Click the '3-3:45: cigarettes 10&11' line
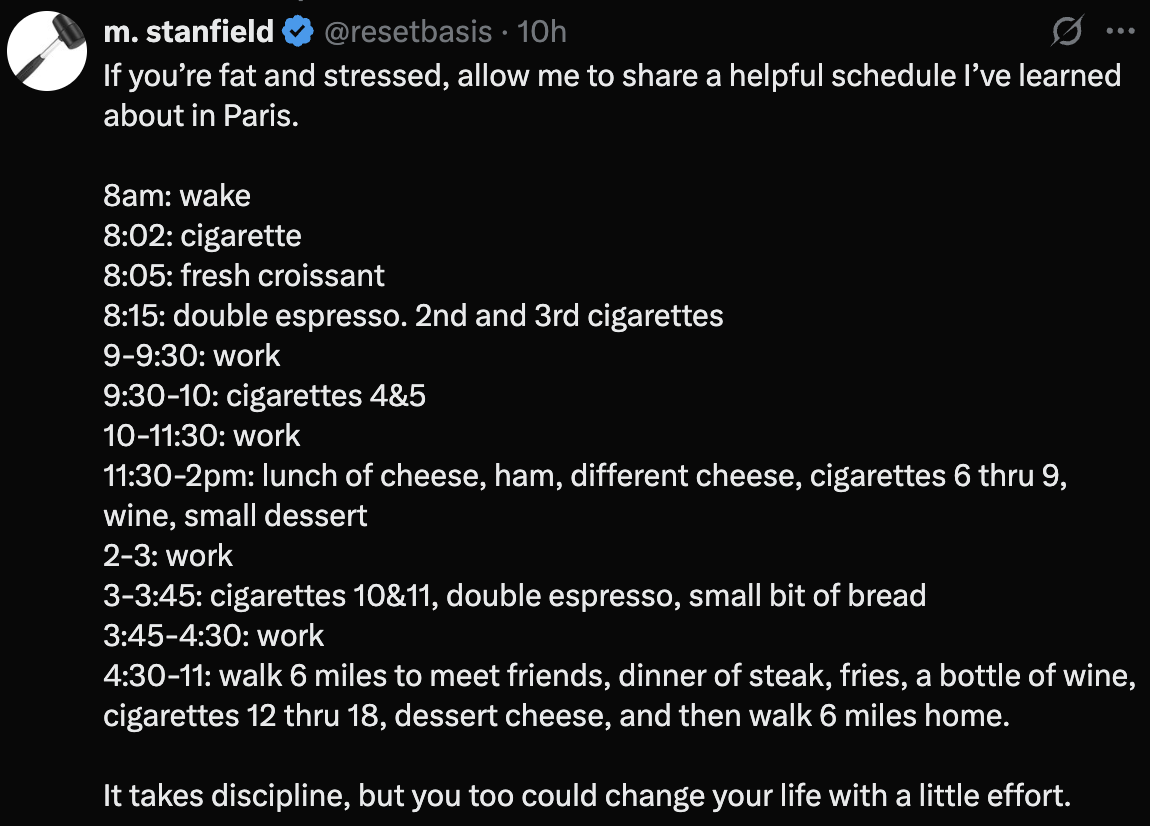The width and height of the screenshot is (1150, 826). [x=514, y=595]
